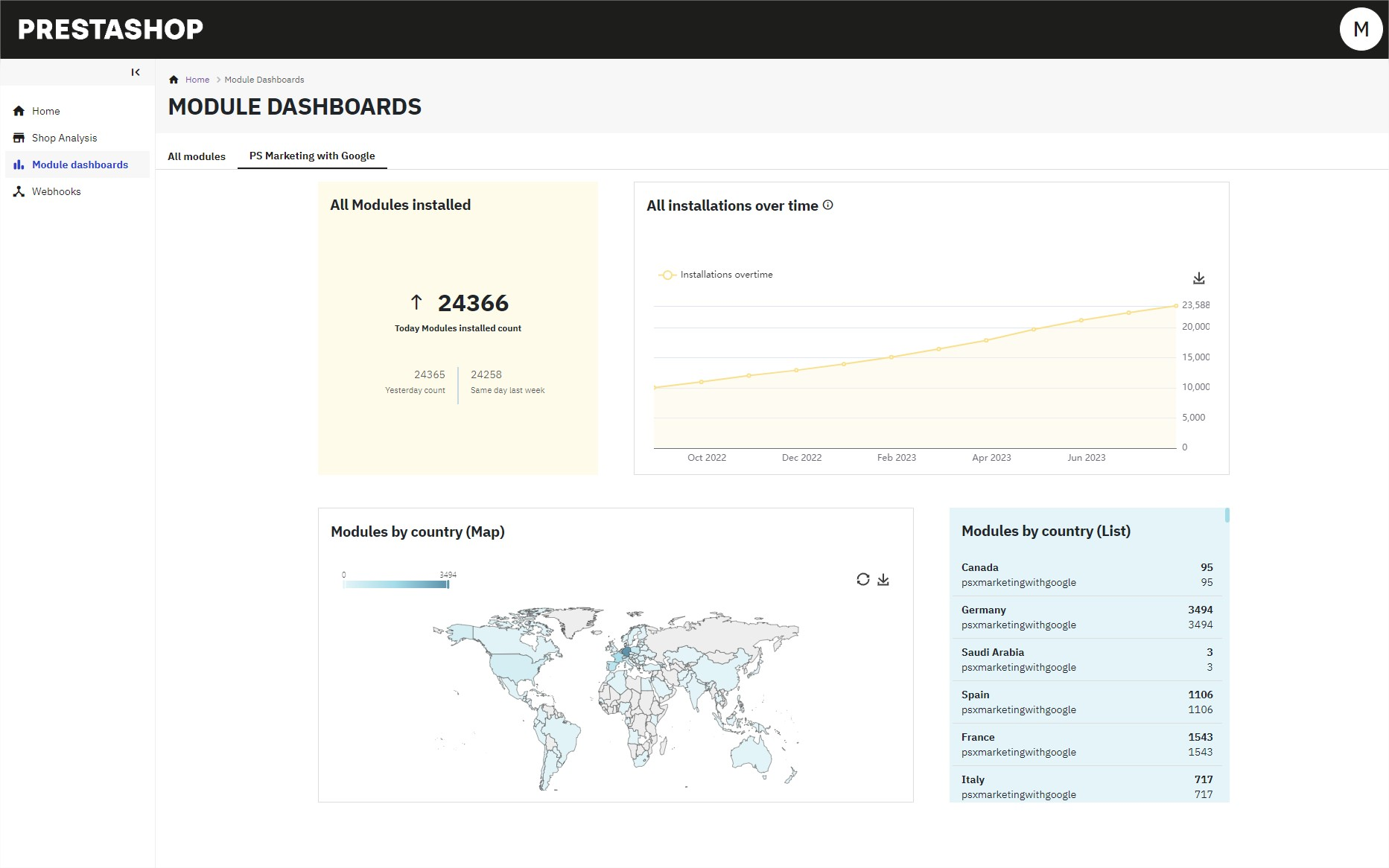The width and height of the screenshot is (1389, 868).
Task: Click the map color scale slider handle
Action: [448, 584]
